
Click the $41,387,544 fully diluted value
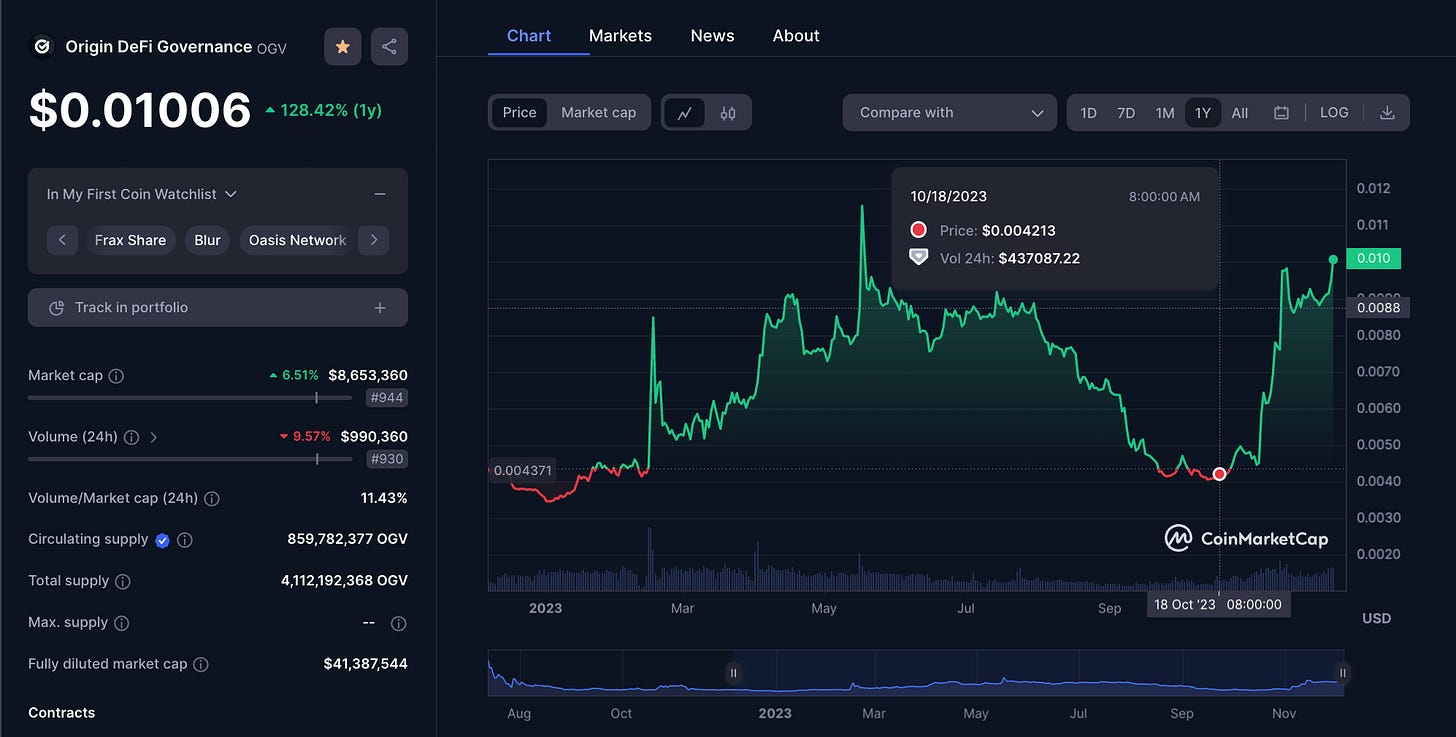click(365, 664)
